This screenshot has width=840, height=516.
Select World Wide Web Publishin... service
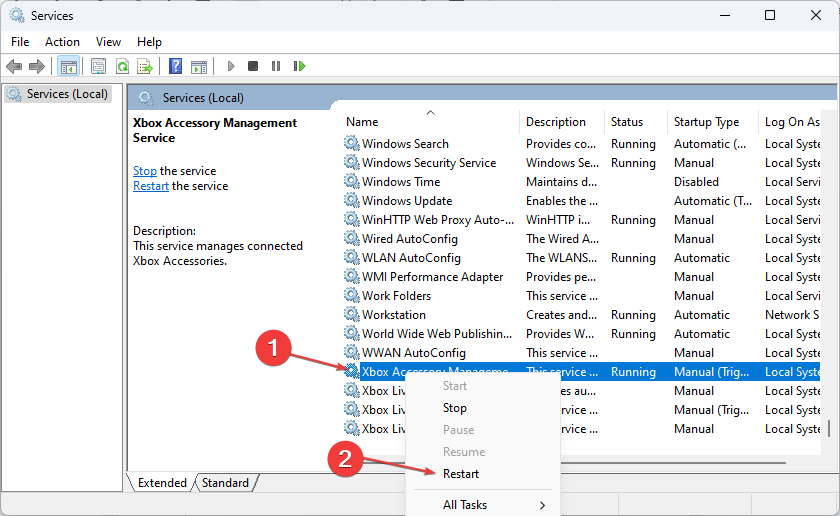437,334
